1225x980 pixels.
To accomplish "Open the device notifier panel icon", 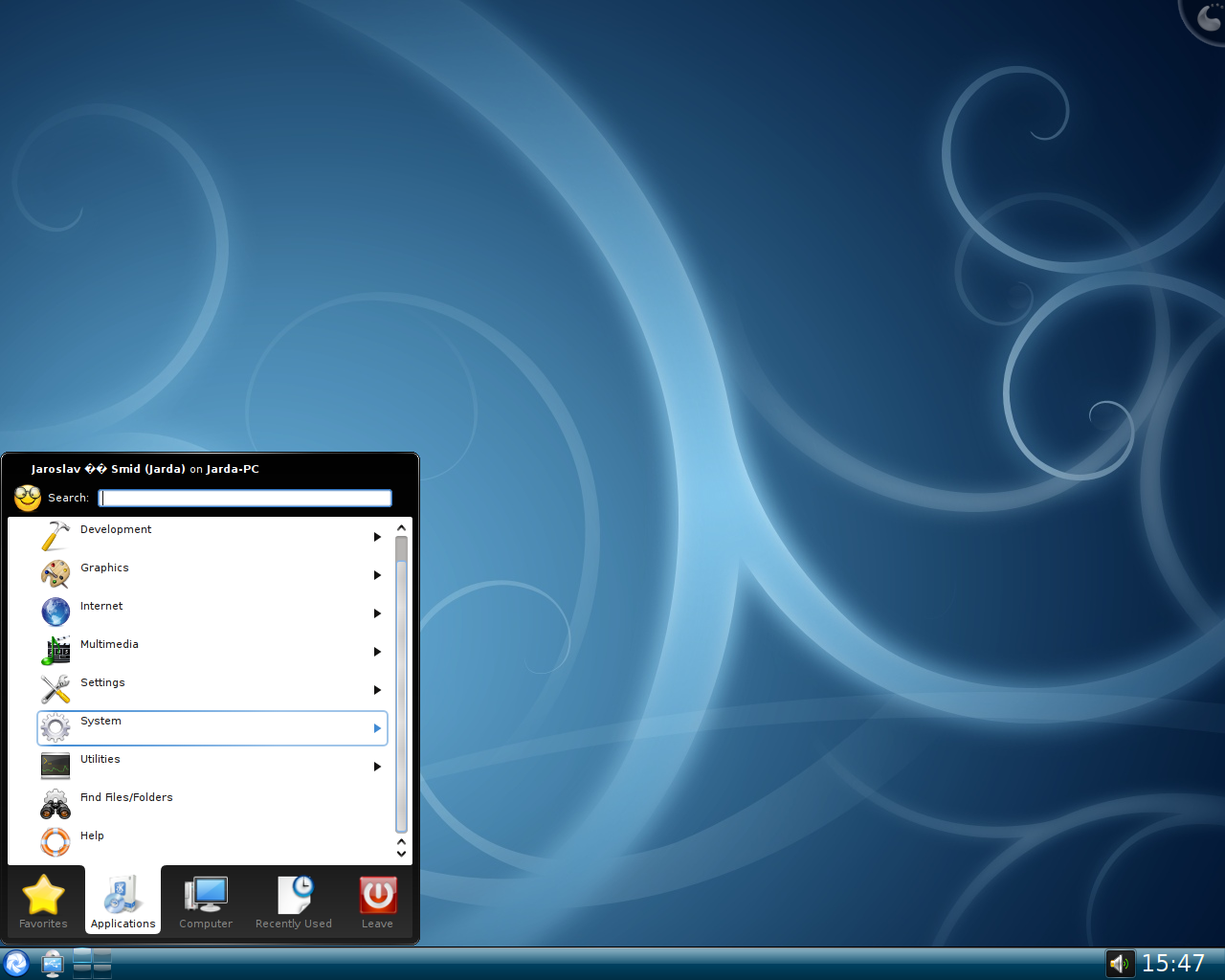I will (53, 964).
